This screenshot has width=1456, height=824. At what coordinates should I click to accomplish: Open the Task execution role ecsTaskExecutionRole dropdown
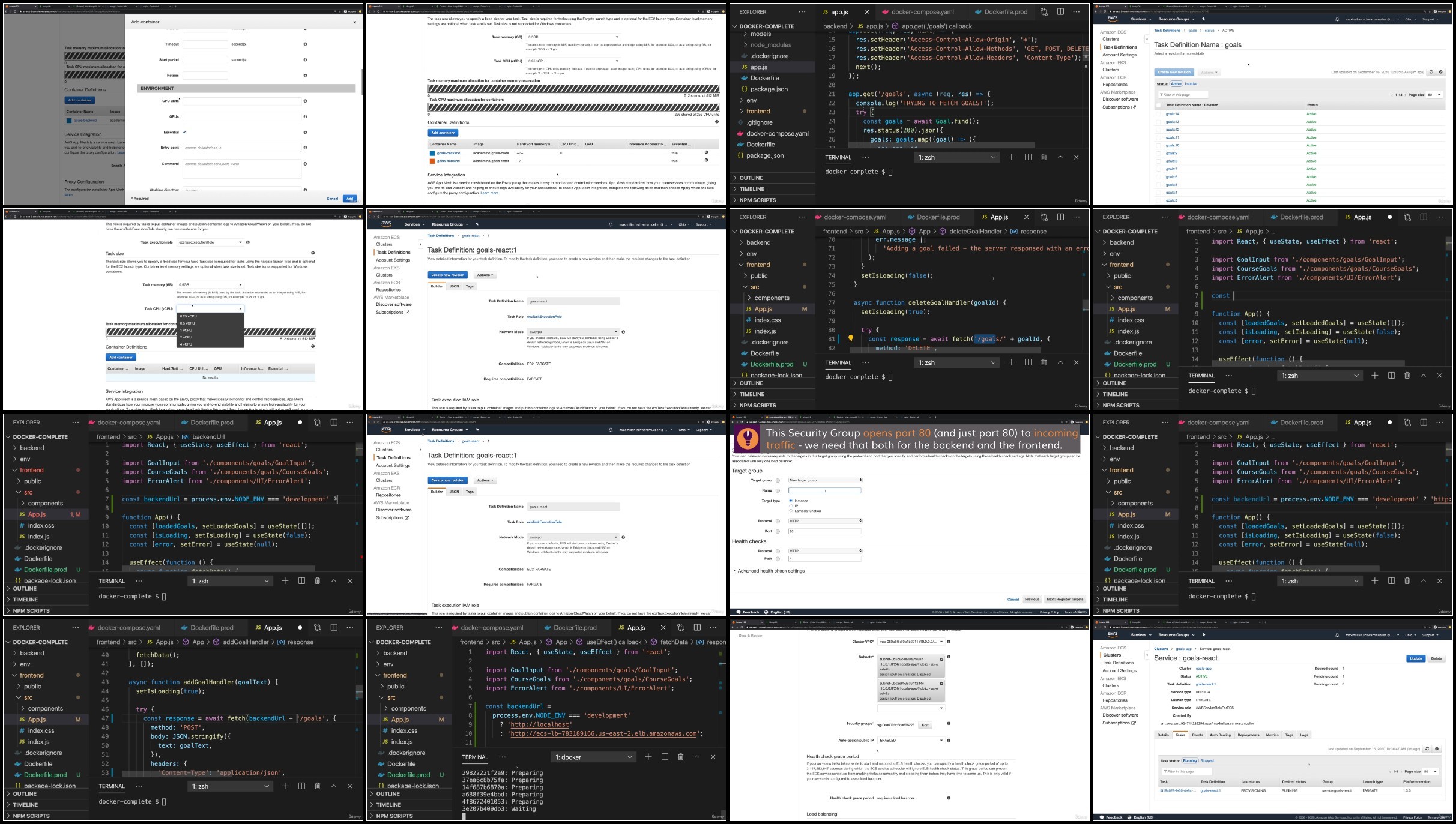pyautogui.click(x=210, y=242)
